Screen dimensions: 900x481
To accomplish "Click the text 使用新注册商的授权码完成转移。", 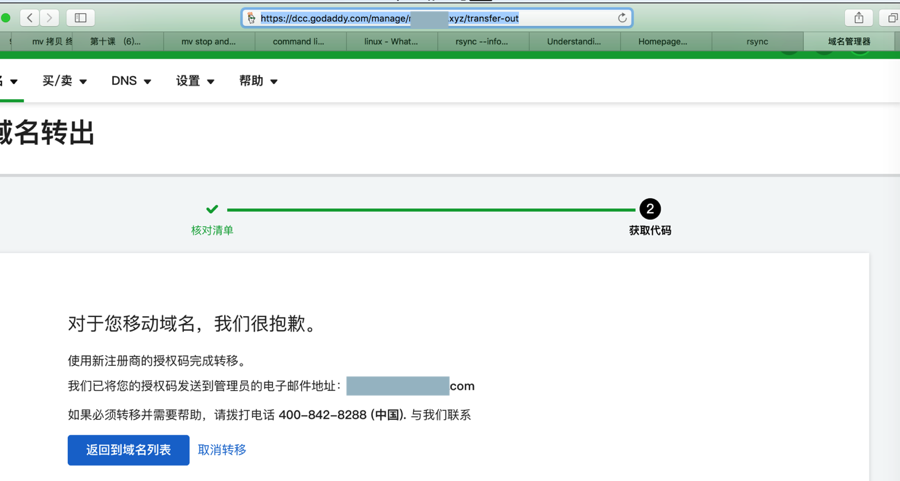I will (157, 361).
